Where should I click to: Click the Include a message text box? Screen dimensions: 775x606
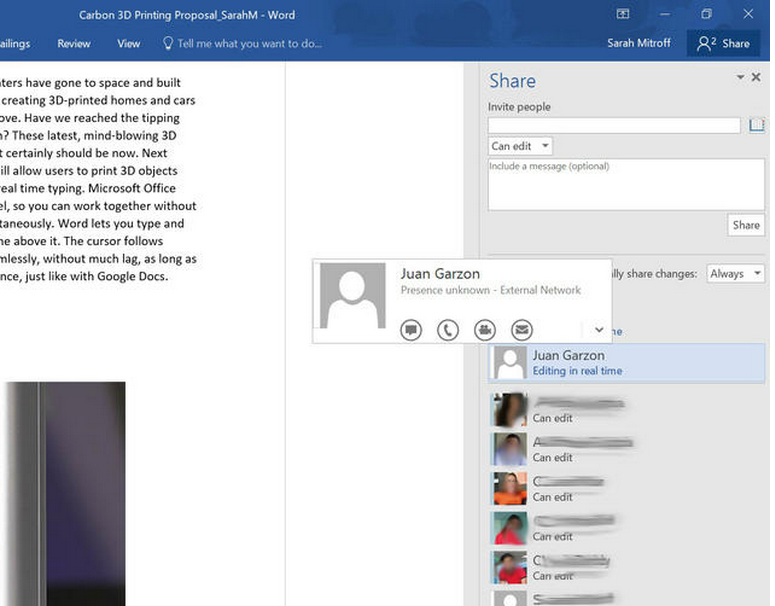click(x=626, y=184)
